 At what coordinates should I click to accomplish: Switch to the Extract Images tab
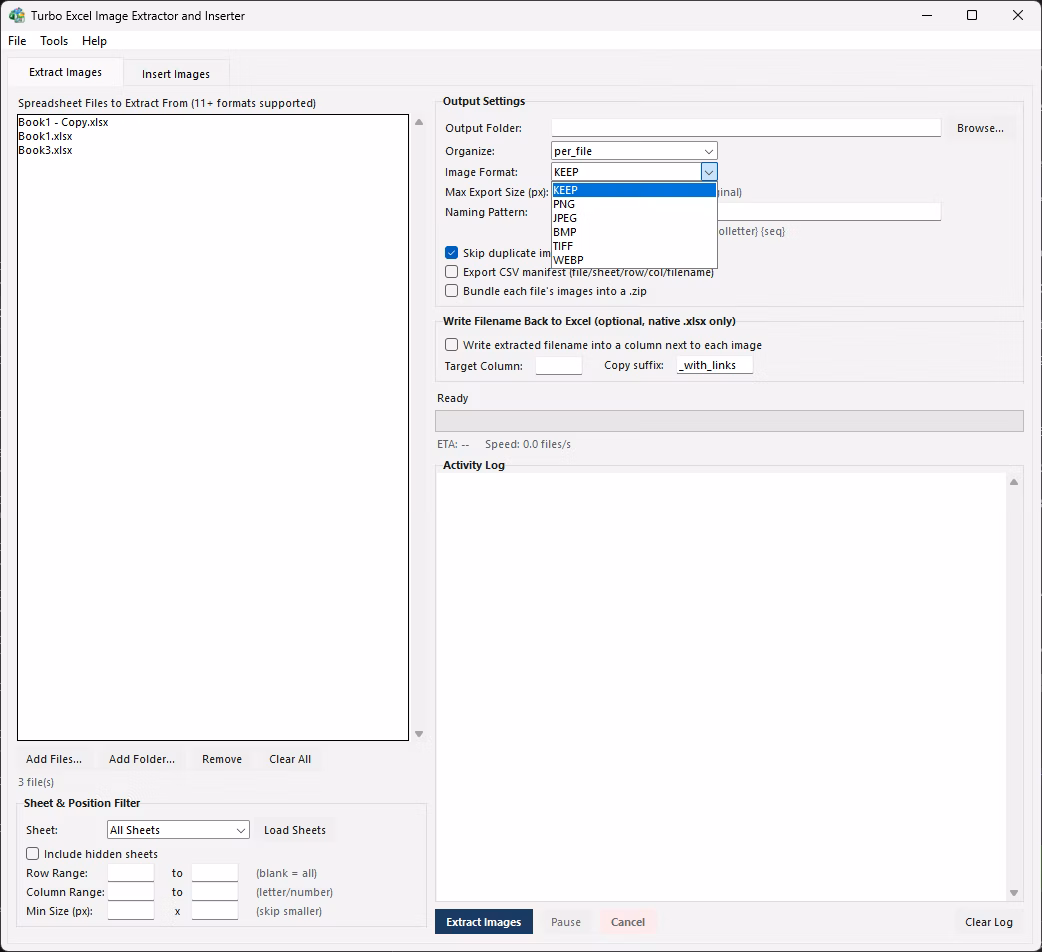[x=66, y=72]
